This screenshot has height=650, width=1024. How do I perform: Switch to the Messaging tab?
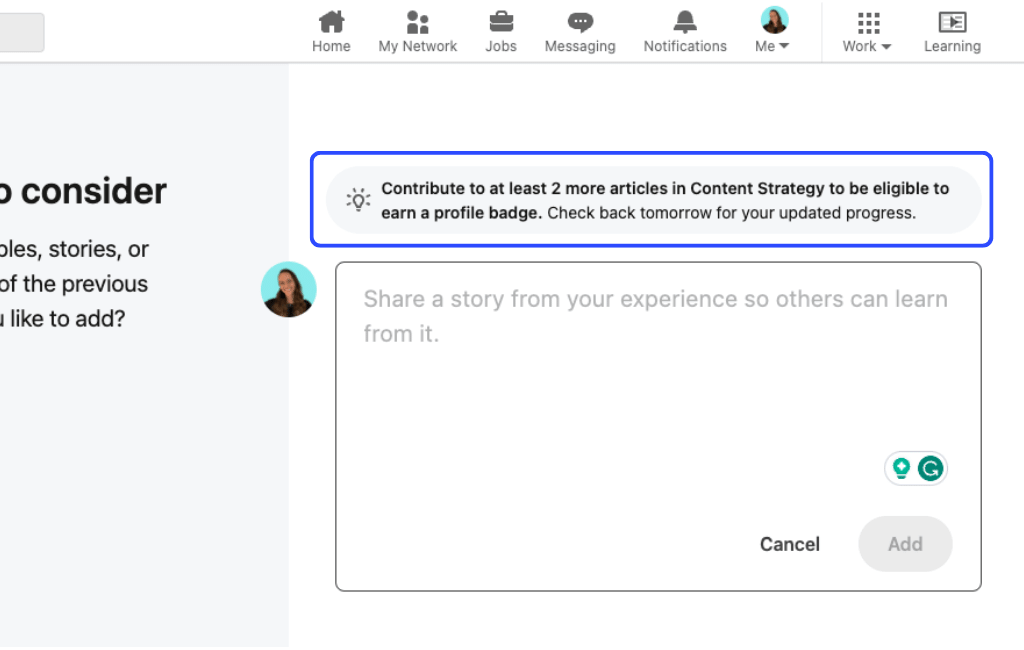coord(580,22)
